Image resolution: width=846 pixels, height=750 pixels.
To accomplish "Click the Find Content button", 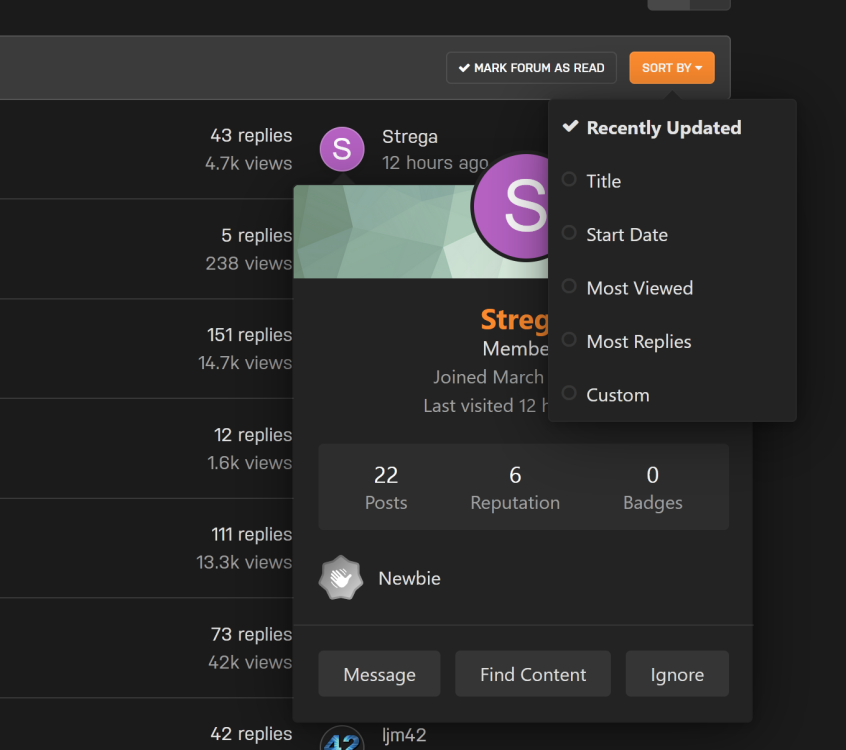I will click(533, 674).
